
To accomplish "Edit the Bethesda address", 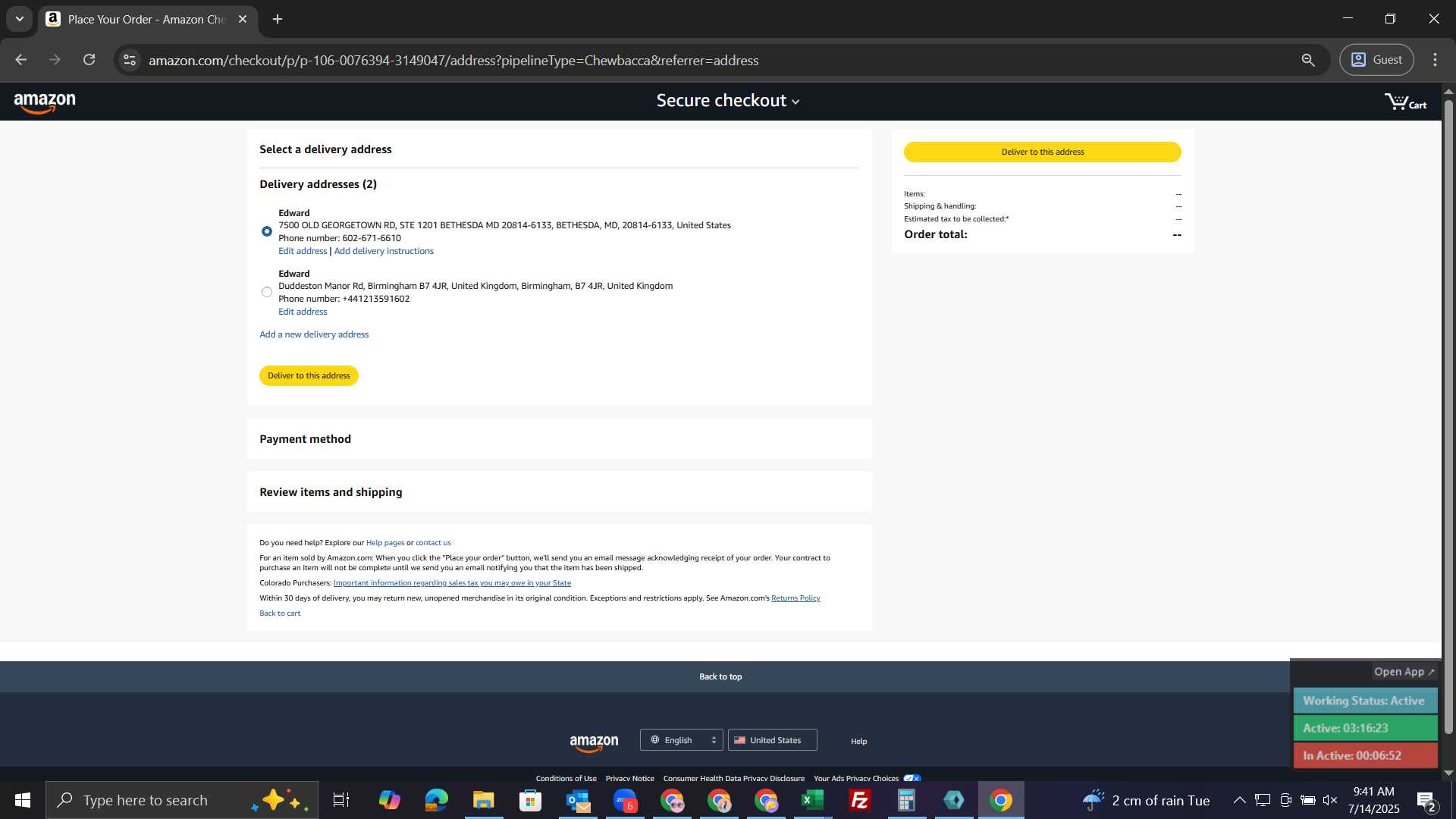I will [303, 251].
